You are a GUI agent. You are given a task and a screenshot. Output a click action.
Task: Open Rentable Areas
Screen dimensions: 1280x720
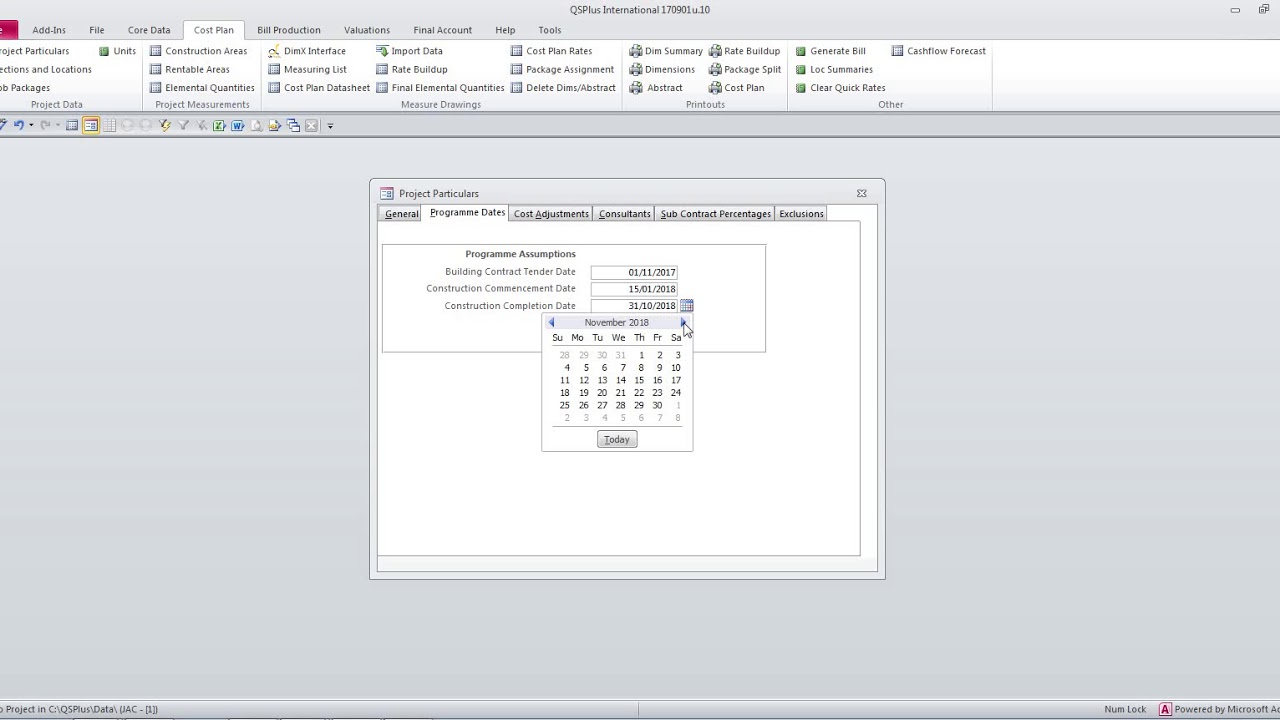coord(190,69)
